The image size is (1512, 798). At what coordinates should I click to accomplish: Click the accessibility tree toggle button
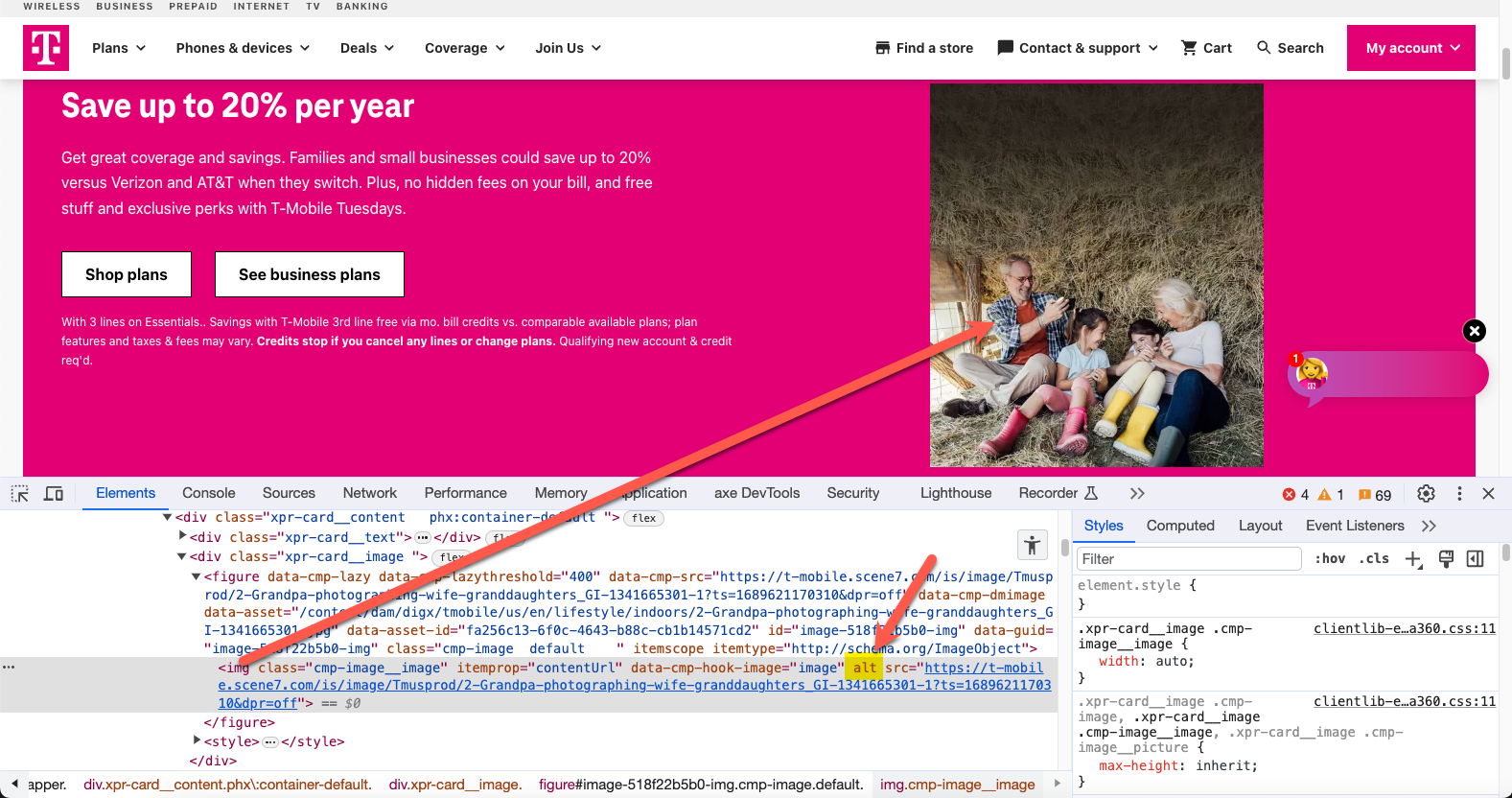[x=1032, y=545]
